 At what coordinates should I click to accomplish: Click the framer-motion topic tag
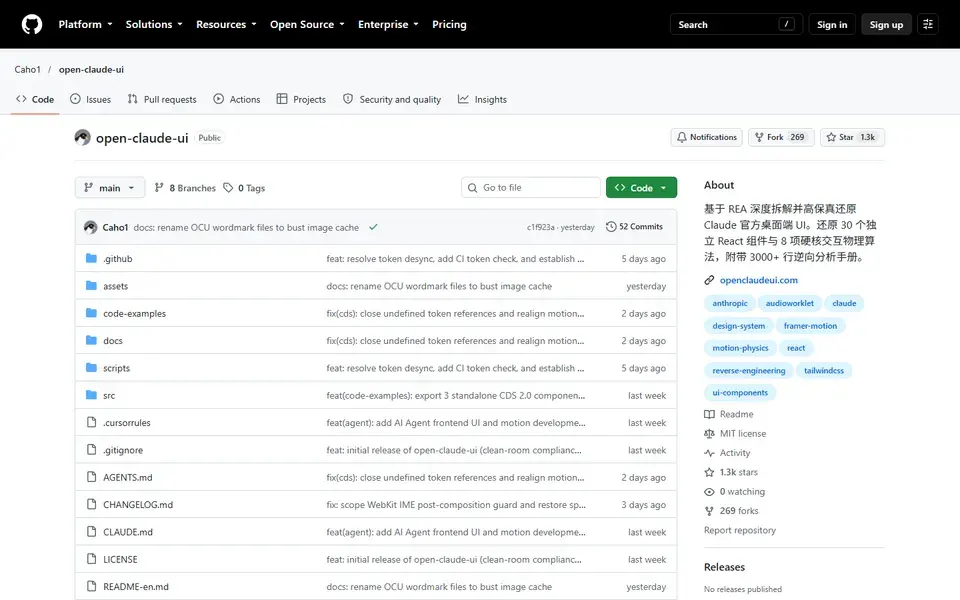(810, 326)
